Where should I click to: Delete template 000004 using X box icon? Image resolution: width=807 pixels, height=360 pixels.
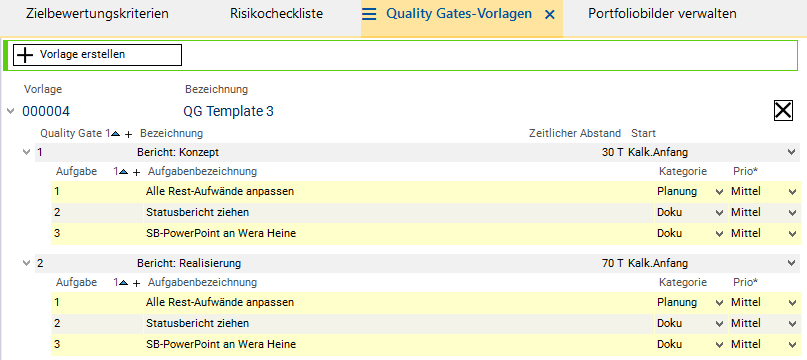pyautogui.click(x=783, y=110)
